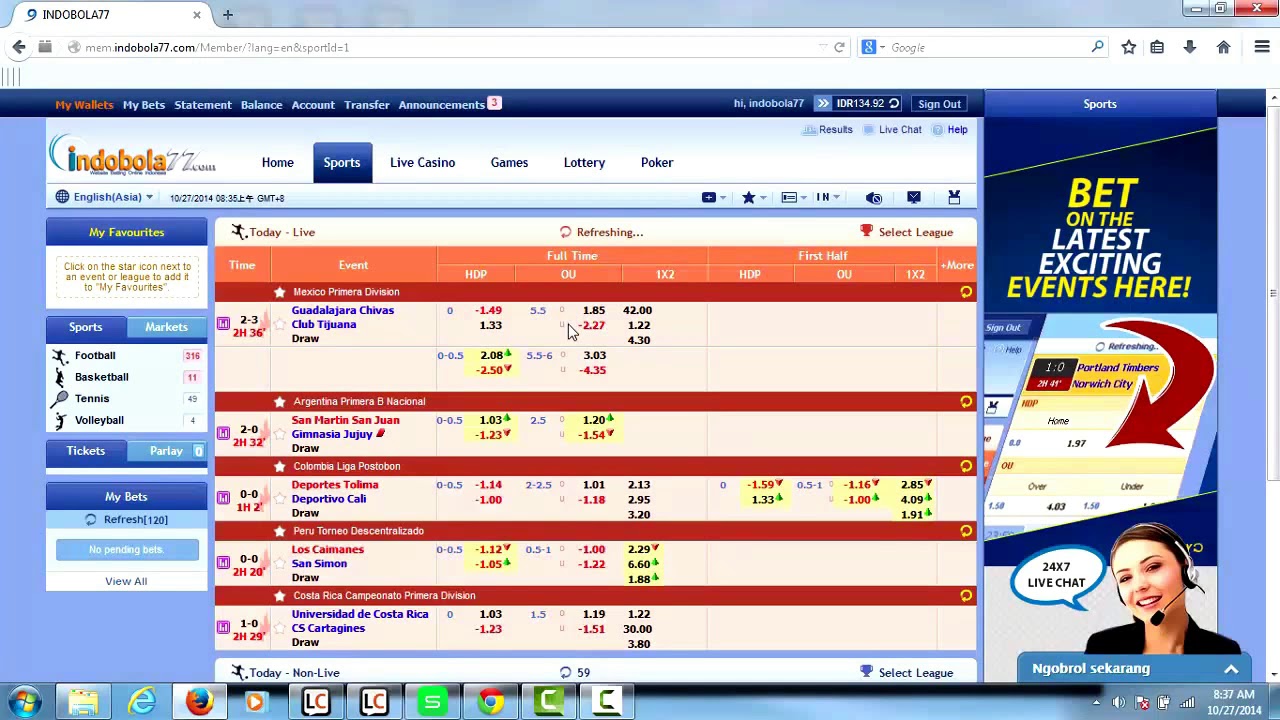Image resolution: width=1280 pixels, height=720 pixels.
Task: Open the Games tab
Action: (x=509, y=163)
